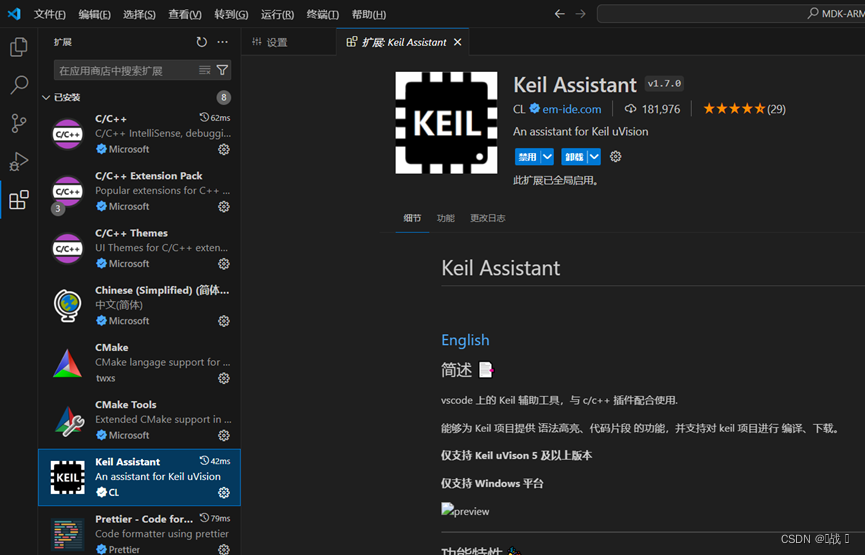This screenshot has width=865, height=555.
Task: Select C/C++ extension in installed list
Action: pos(140,134)
